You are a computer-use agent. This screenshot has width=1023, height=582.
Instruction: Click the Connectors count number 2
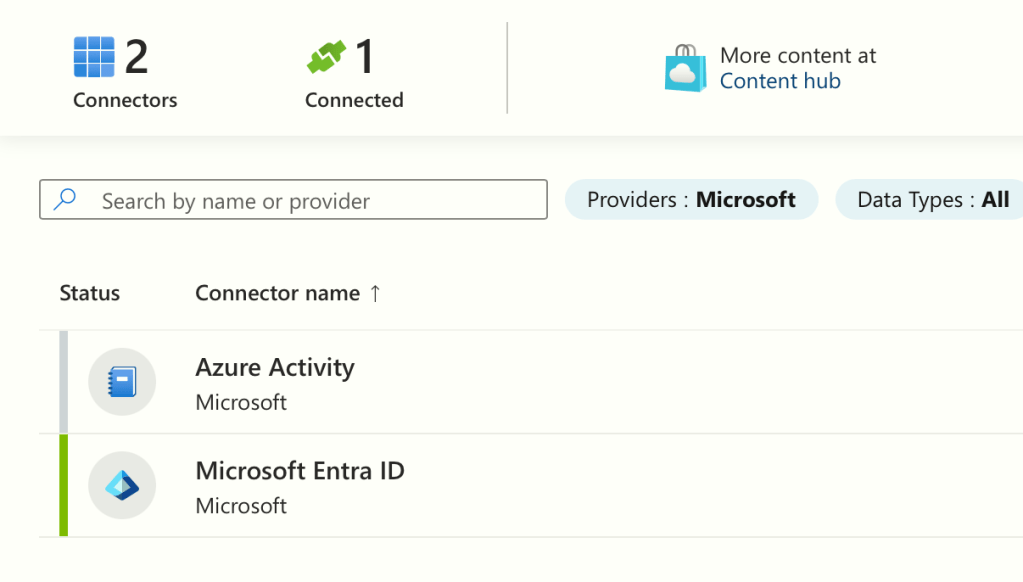136,57
